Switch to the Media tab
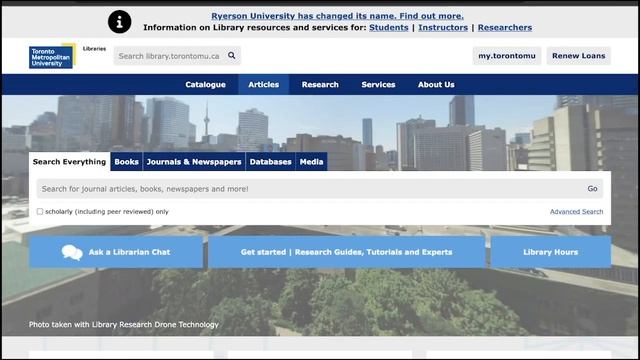Viewport: 640px width, 360px height. [311, 162]
